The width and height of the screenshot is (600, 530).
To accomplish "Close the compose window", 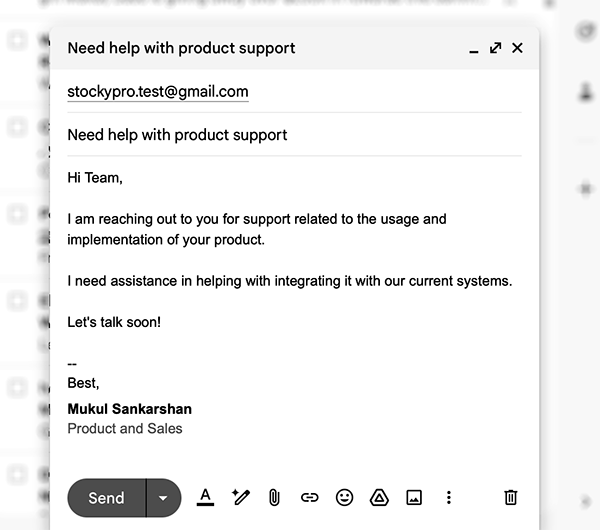I will 517,48.
